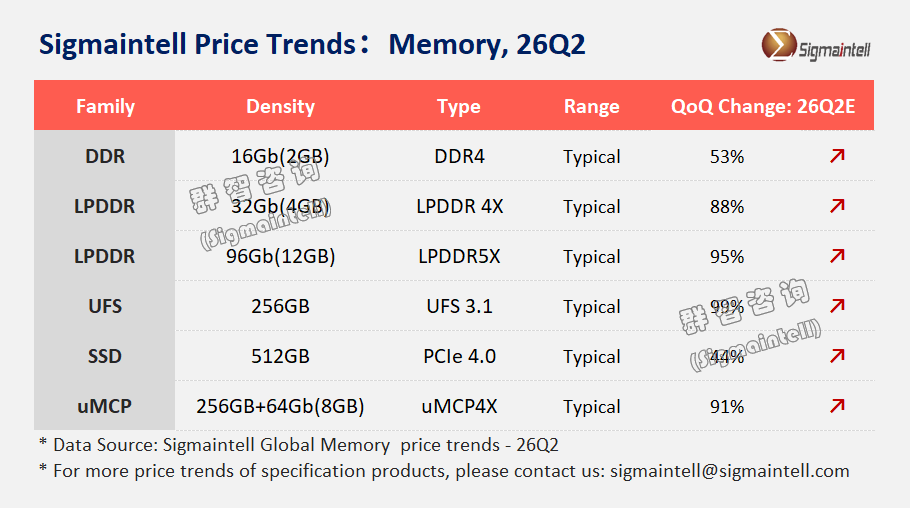Select the 96Gb(12GB) density cell
This screenshot has height=508, width=910.
tap(280, 256)
